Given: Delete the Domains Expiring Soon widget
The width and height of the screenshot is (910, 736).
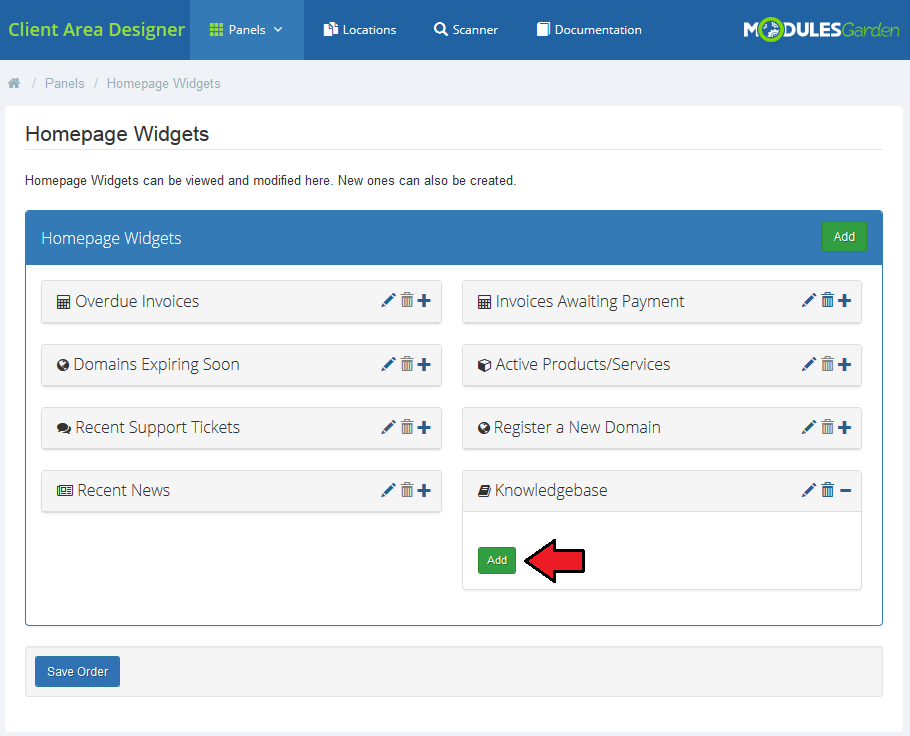Looking at the screenshot, I should coord(407,364).
